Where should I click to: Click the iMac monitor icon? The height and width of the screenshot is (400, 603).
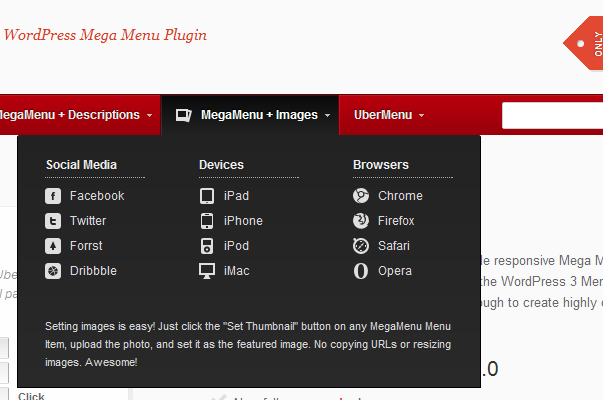click(x=207, y=271)
